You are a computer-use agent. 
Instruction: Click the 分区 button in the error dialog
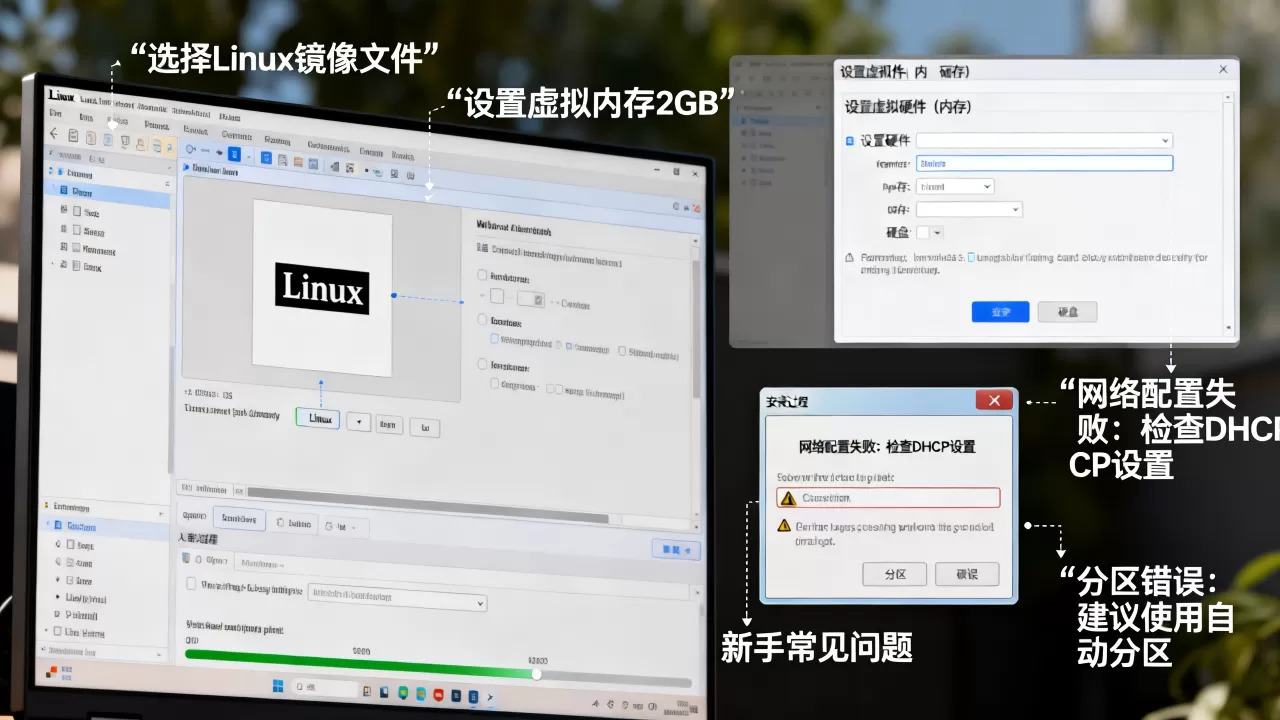[895, 574]
